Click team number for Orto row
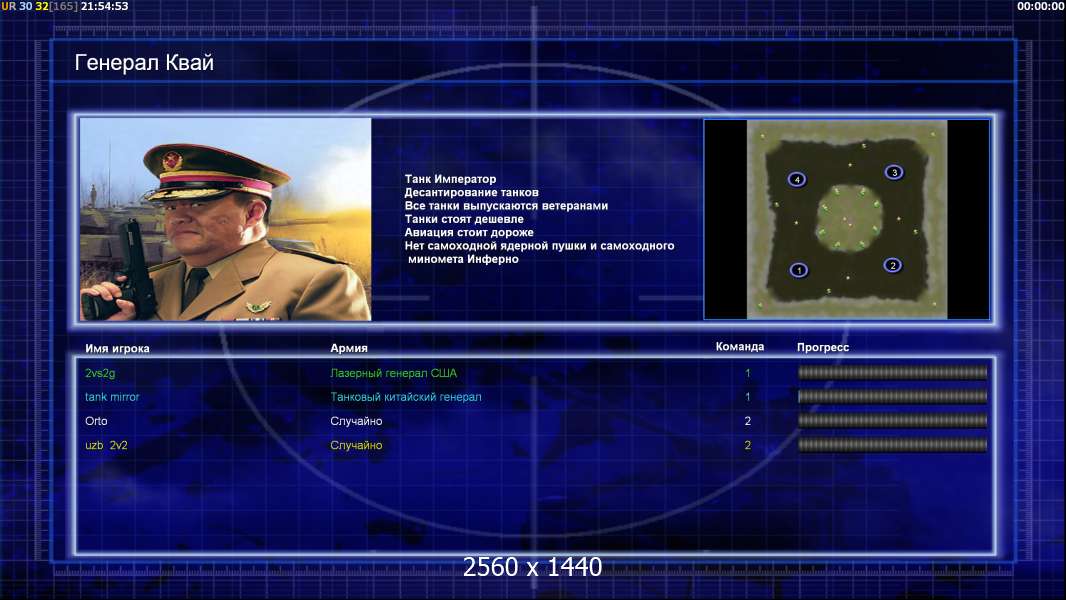Viewport: 1066px width, 600px height. coord(747,421)
